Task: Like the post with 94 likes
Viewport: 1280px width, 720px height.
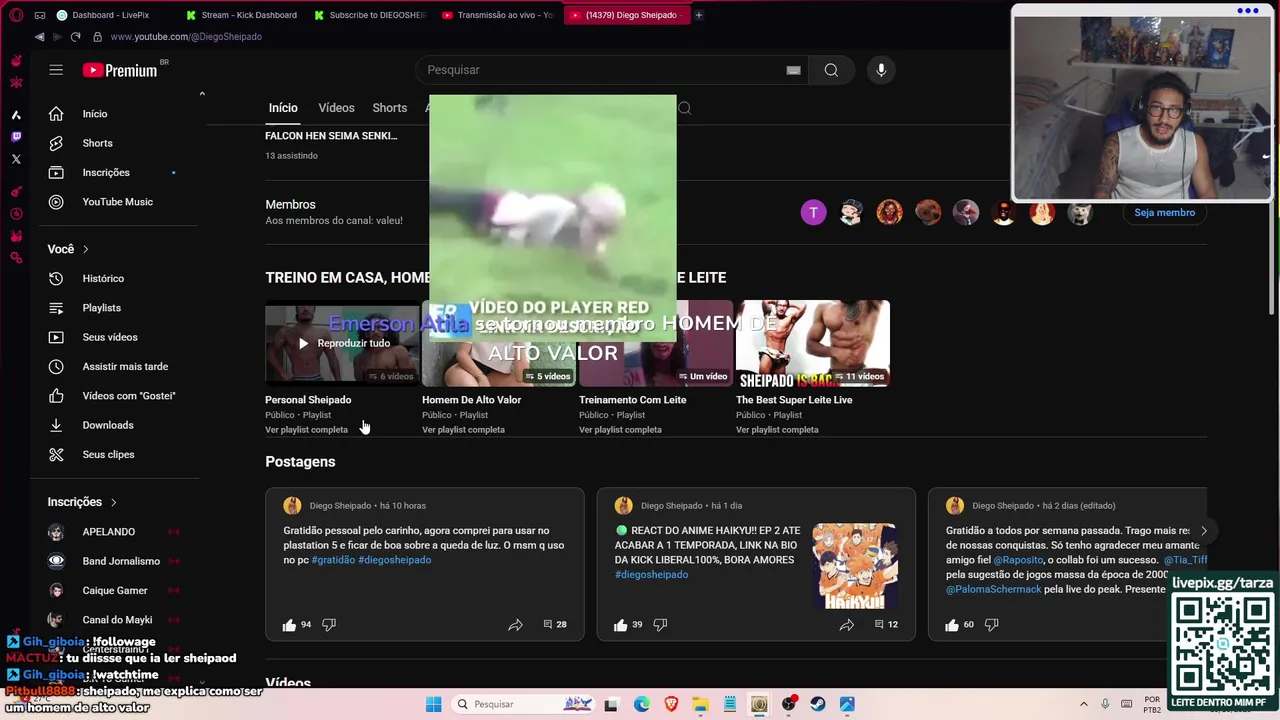Action: tap(290, 625)
